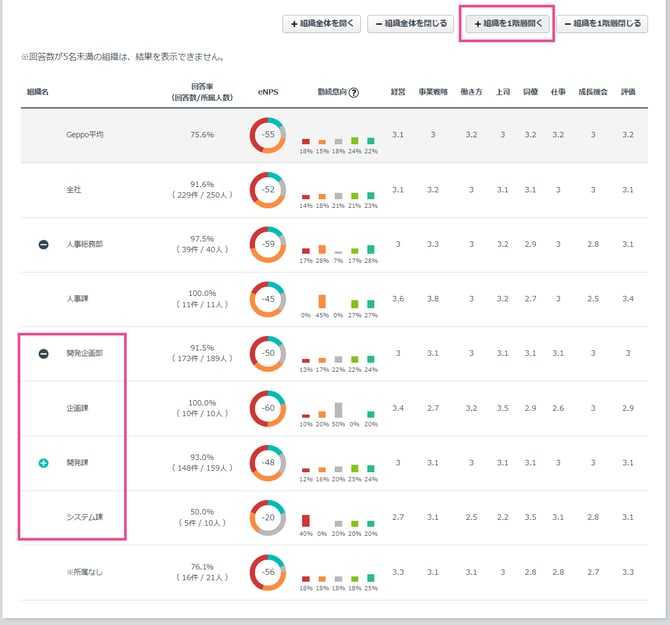Viewport: 670px width, 625px height.
Task: Select the 全社 organization name
Action: 73,189
